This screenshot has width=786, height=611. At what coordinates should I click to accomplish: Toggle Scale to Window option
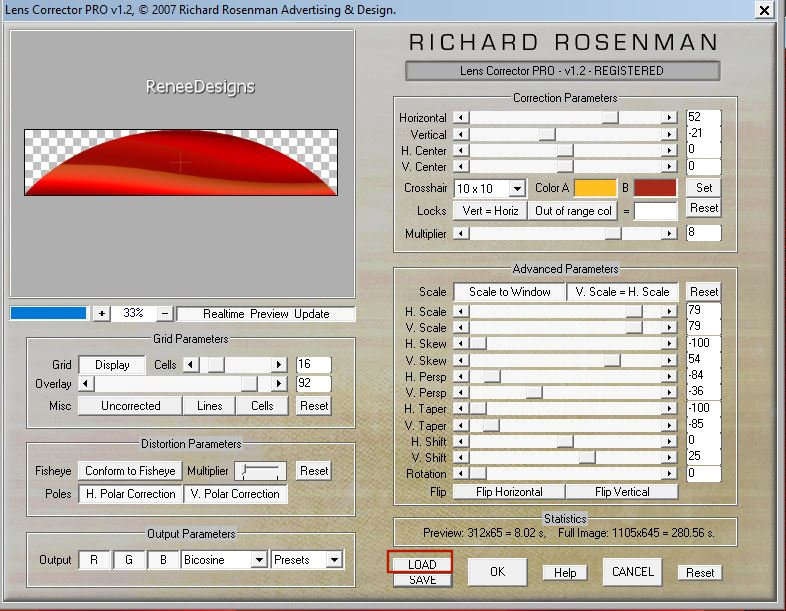coord(509,292)
